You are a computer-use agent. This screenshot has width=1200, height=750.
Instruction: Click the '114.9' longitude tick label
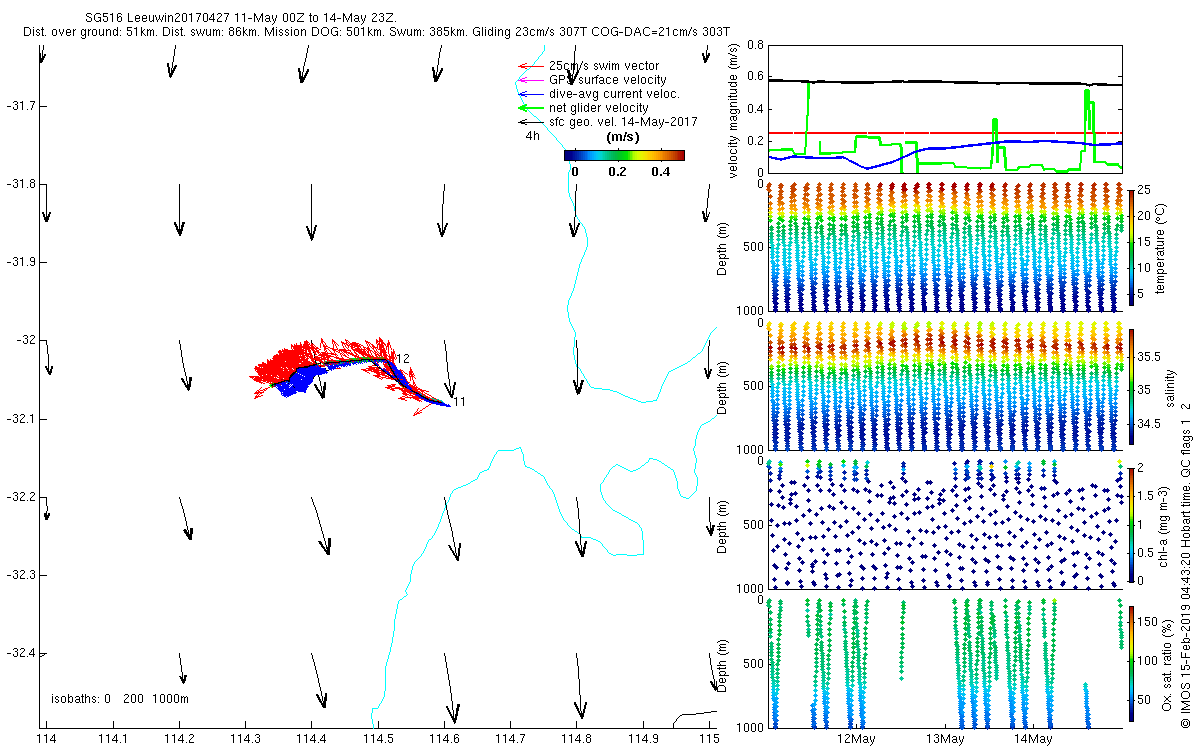click(x=643, y=738)
